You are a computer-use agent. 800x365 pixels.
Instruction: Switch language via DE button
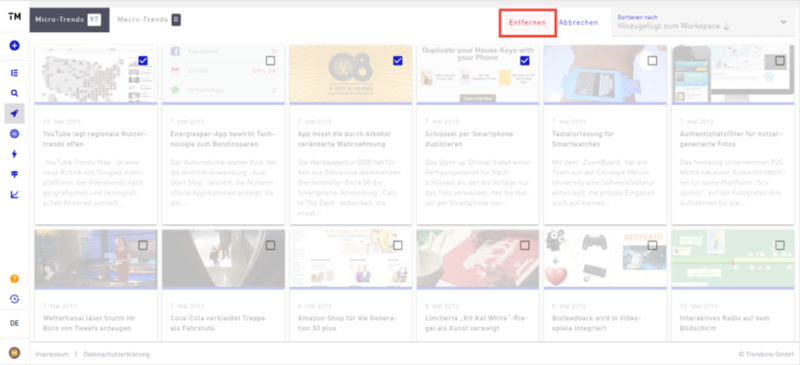(14, 323)
